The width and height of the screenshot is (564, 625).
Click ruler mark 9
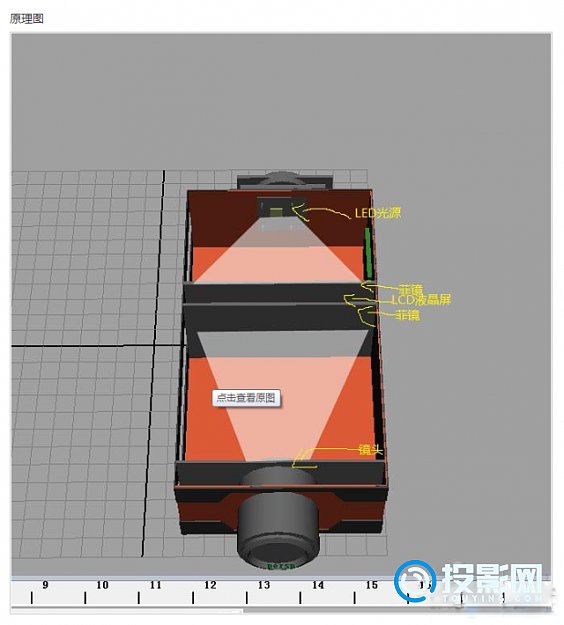tap(45, 585)
